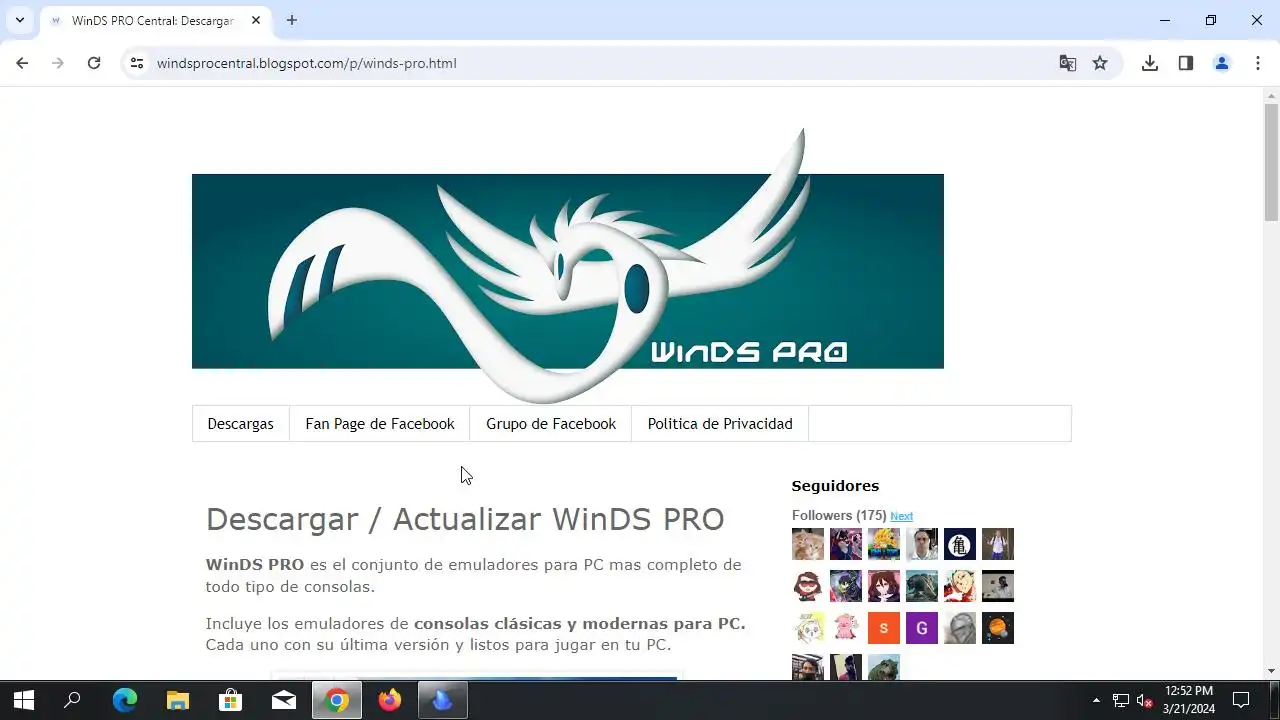
Task: Click the WinDS PRO header banner
Action: point(568,270)
